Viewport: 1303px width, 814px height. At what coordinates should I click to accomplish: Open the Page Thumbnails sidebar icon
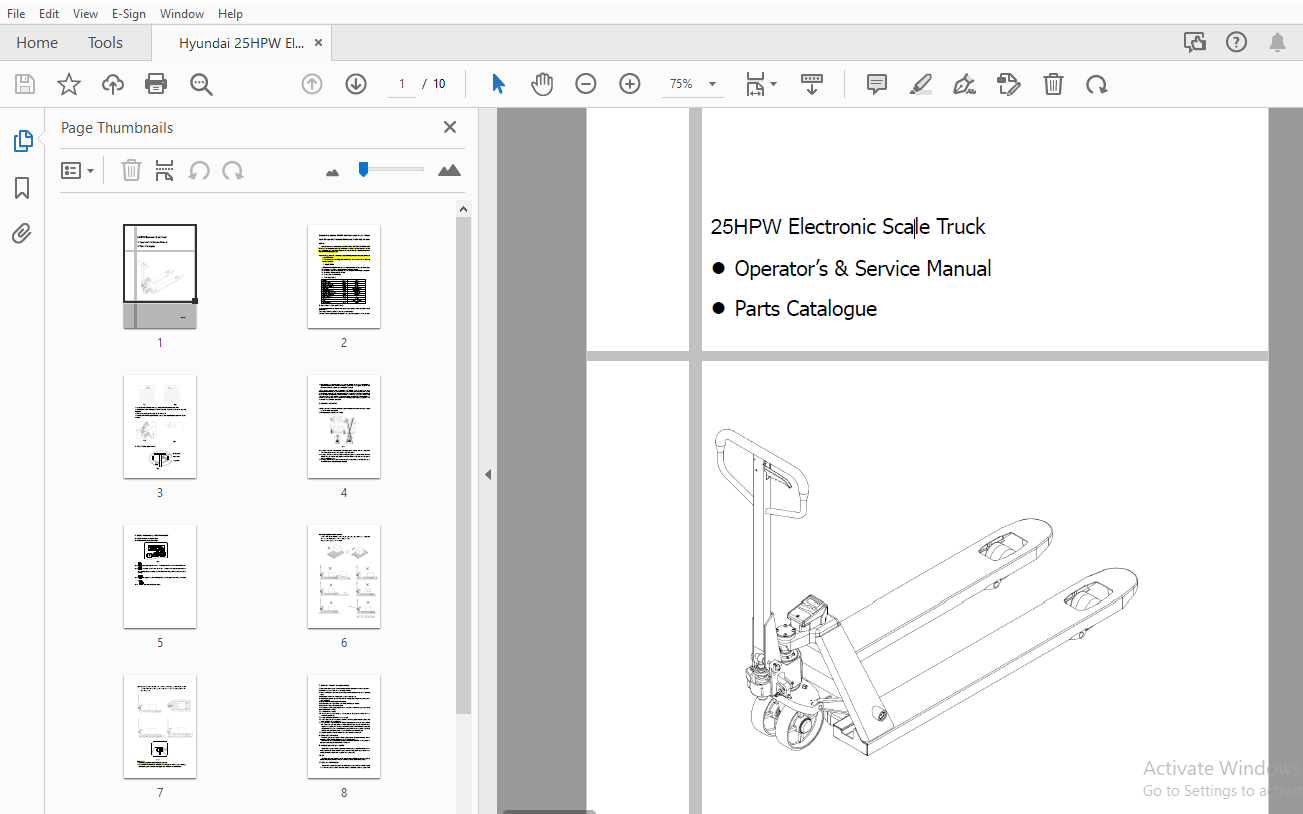pyautogui.click(x=22, y=141)
